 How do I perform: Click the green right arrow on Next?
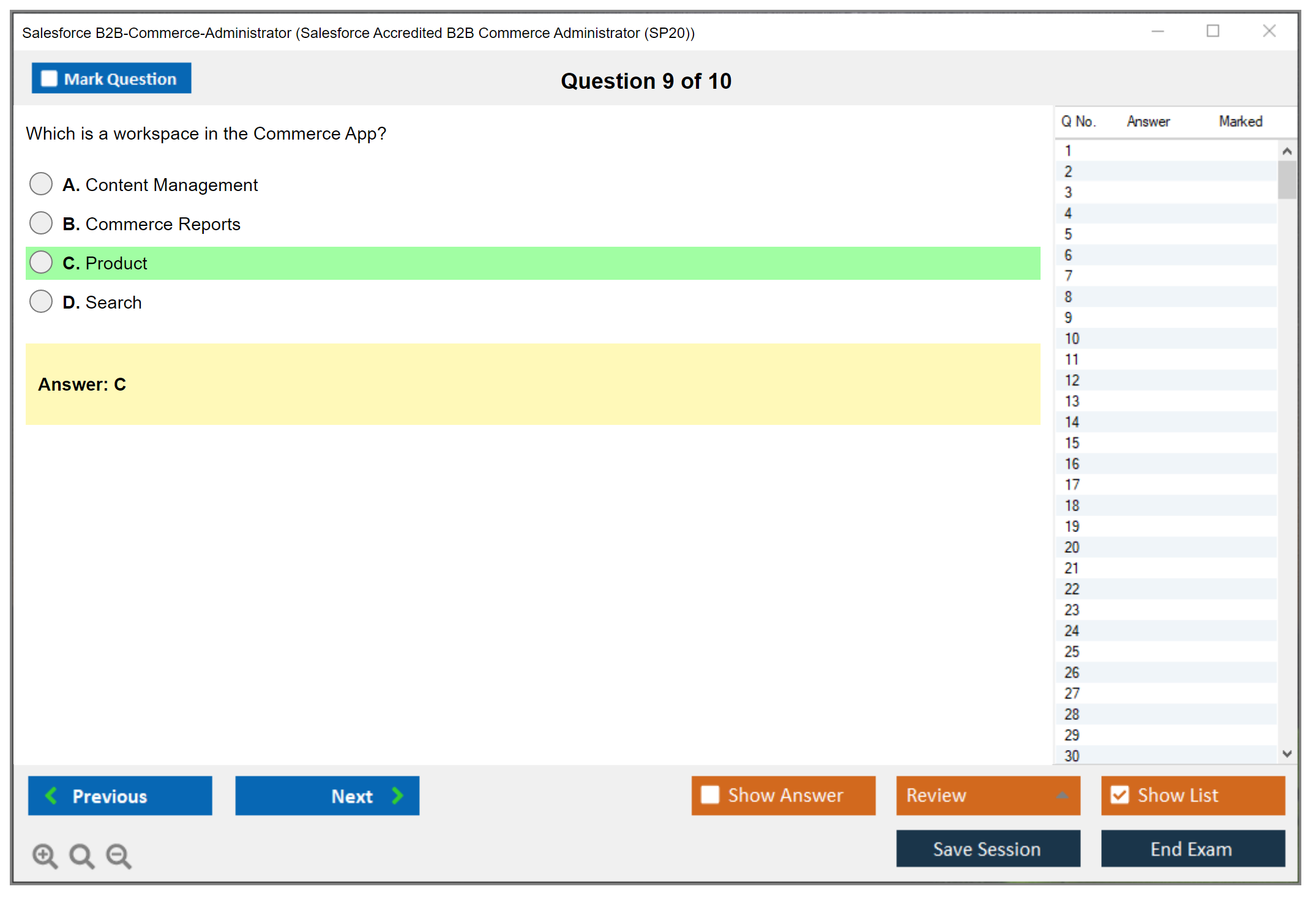[x=397, y=795]
